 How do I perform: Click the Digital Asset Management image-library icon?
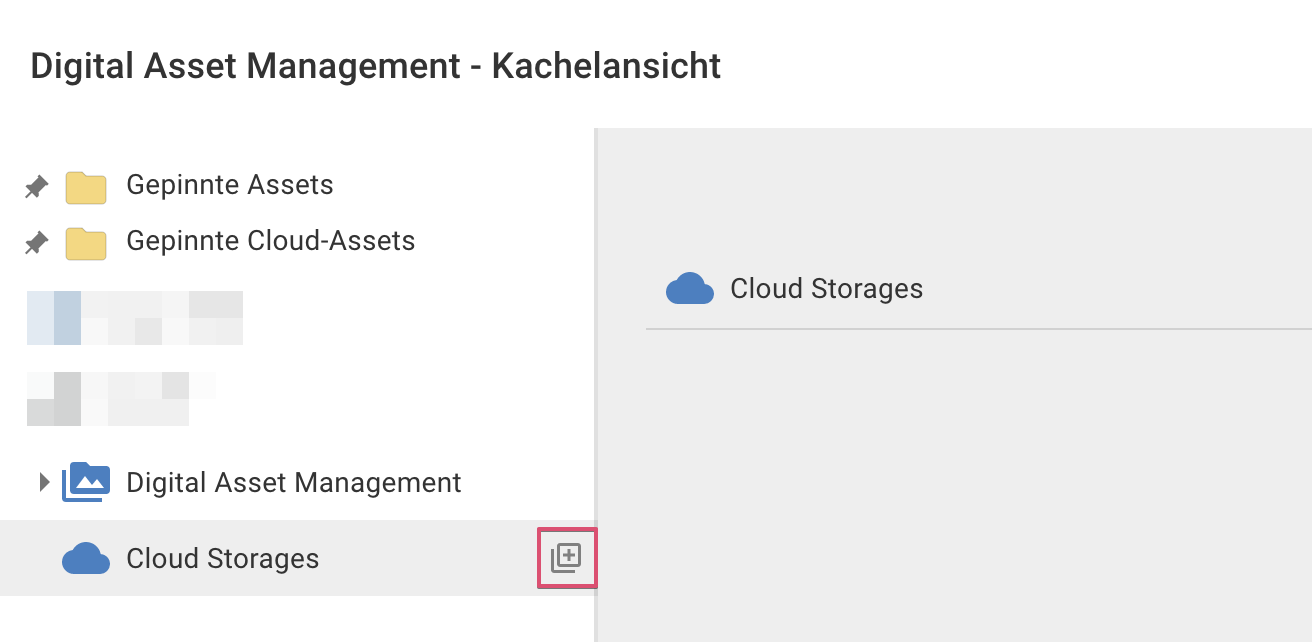click(86, 482)
